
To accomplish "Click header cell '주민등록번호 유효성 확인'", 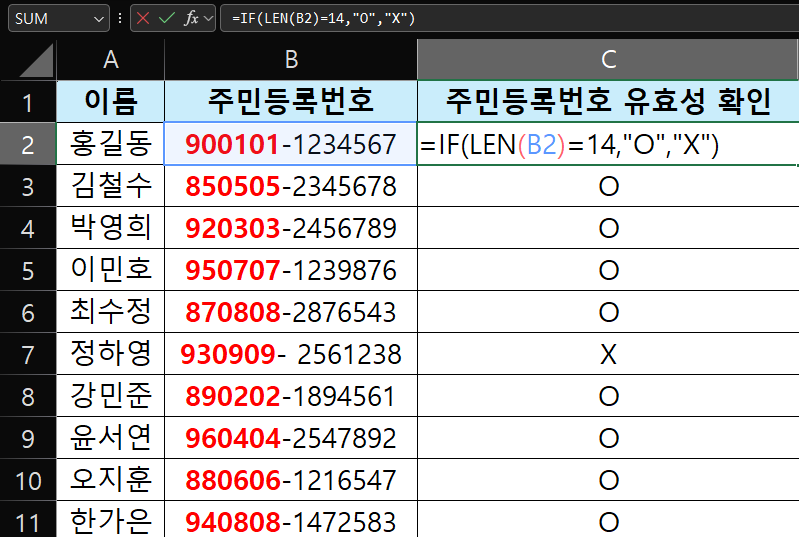I will (x=608, y=101).
